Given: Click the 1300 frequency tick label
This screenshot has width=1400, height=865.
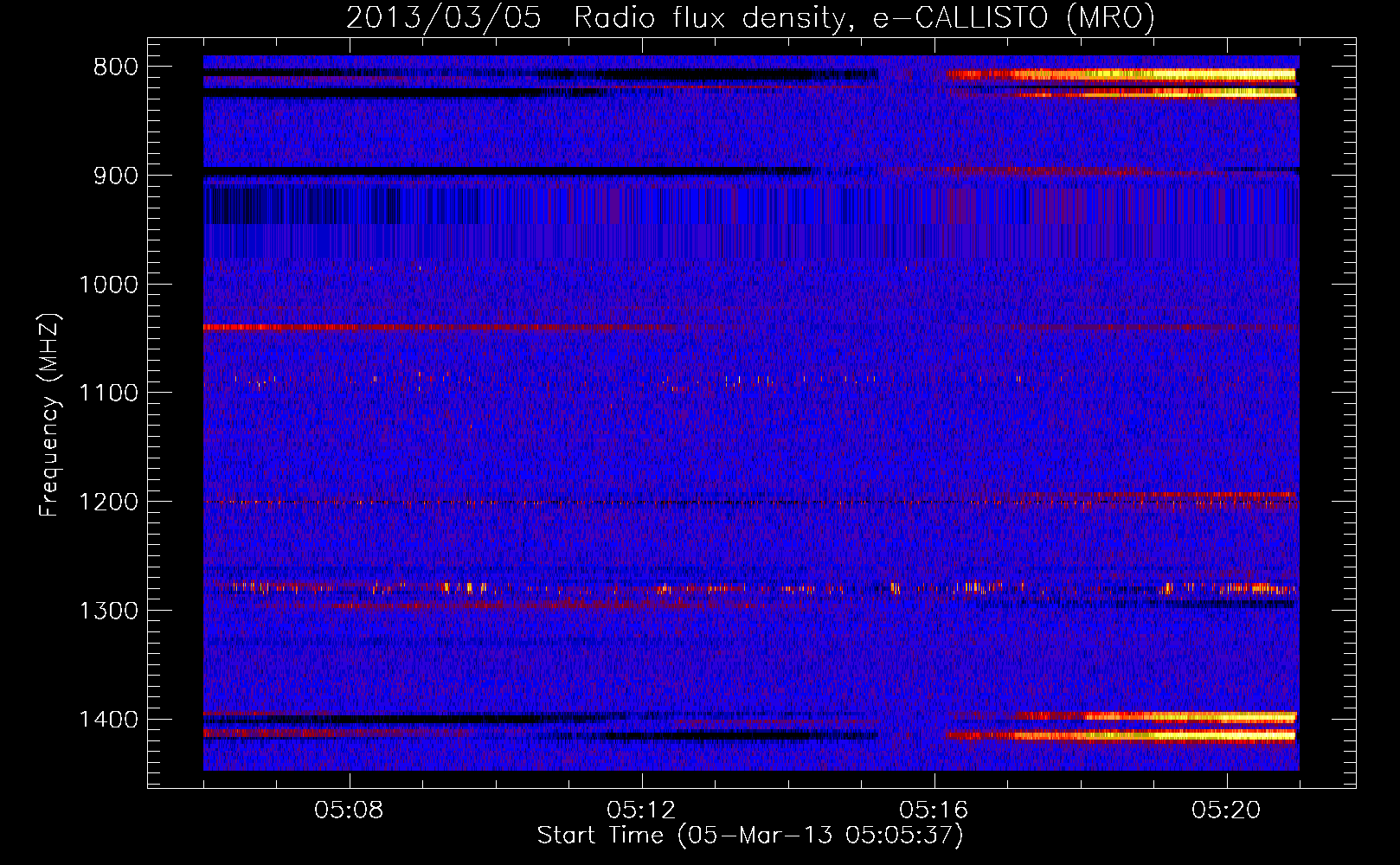Looking at the screenshot, I should (x=108, y=612).
